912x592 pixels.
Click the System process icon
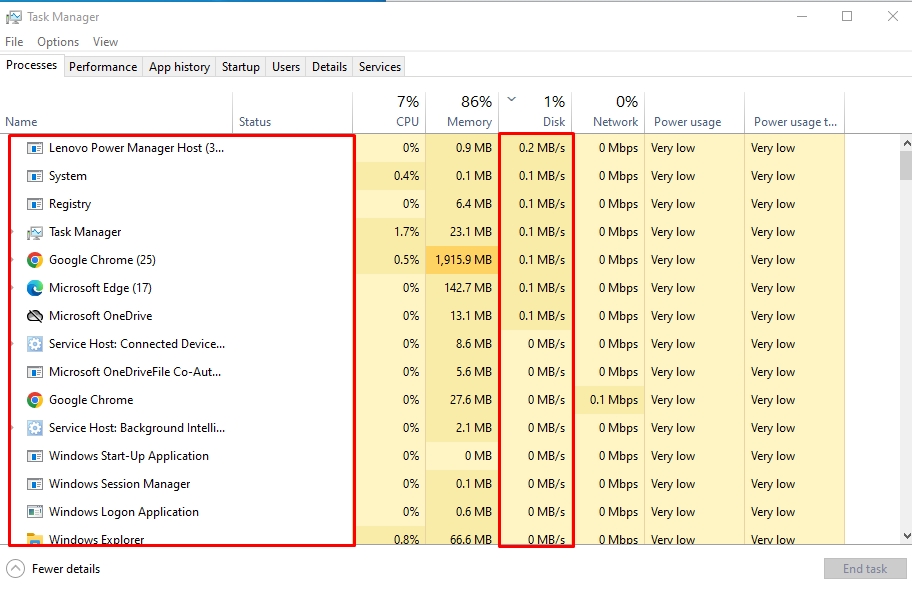[x=35, y=176]
